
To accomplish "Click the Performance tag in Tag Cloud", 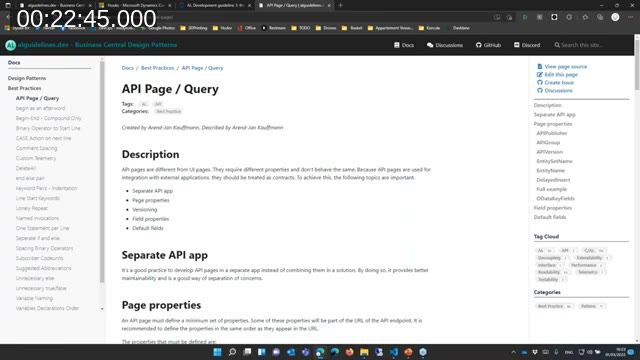I will click(x=586, y=265).
